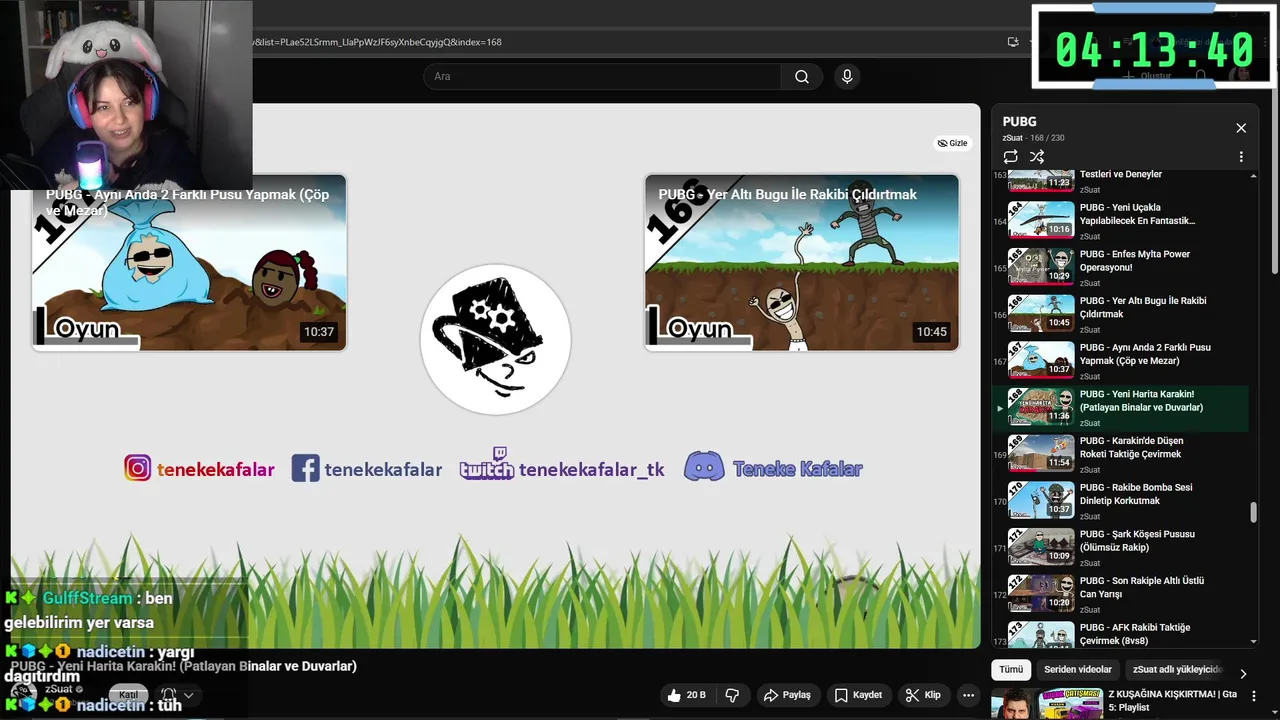Open zSuat channel link under playlist title
1280x720 pixels.
coord(1012,138)
